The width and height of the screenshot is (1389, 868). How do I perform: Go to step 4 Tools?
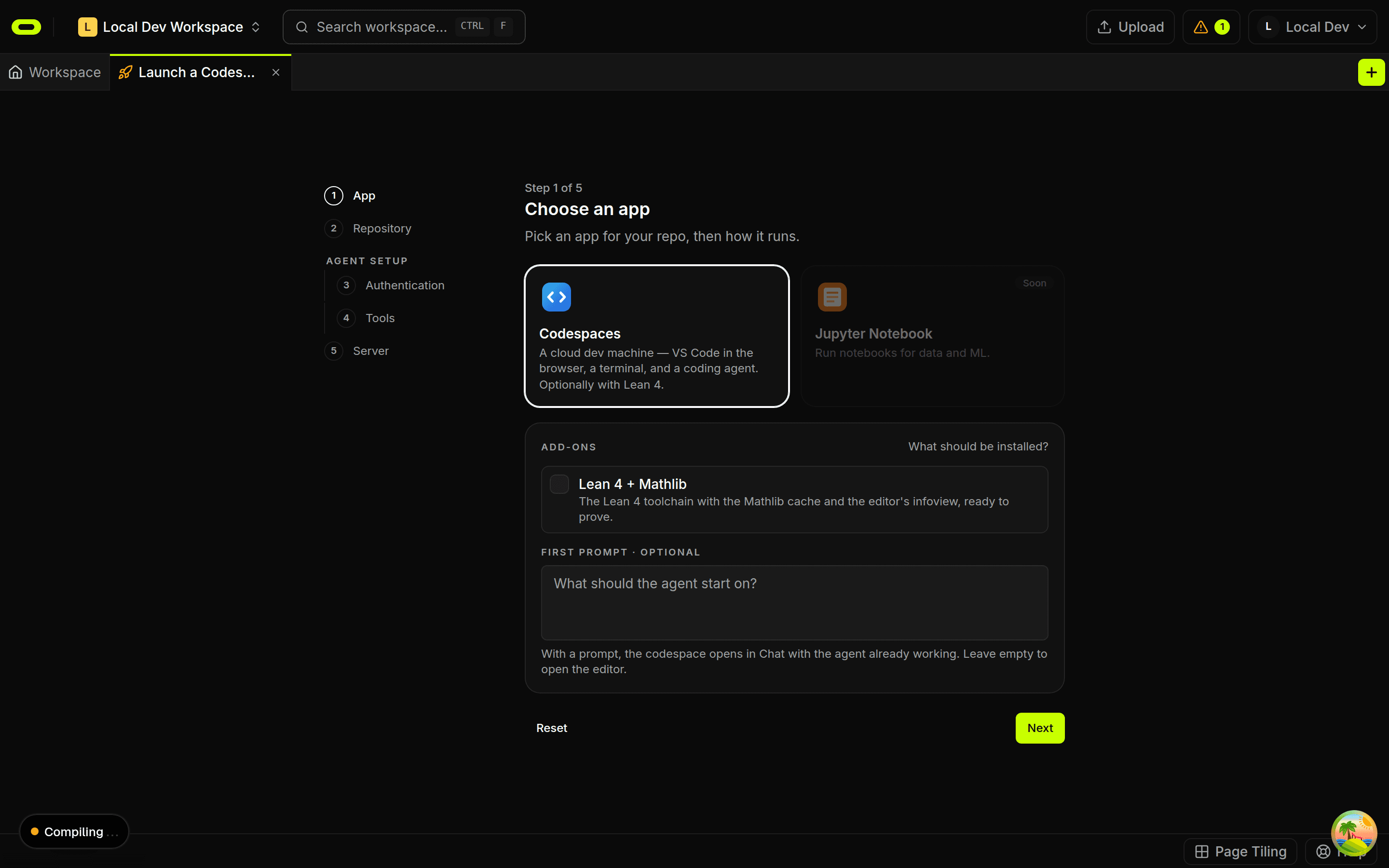366,318
